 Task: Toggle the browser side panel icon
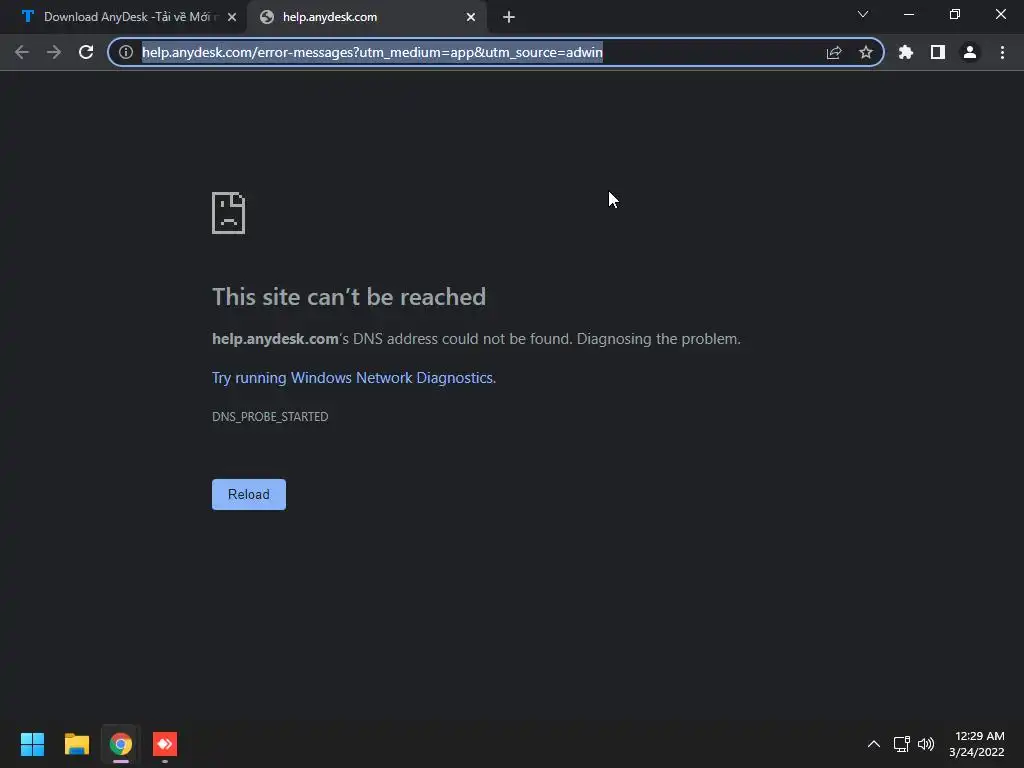tap(938, 52)
